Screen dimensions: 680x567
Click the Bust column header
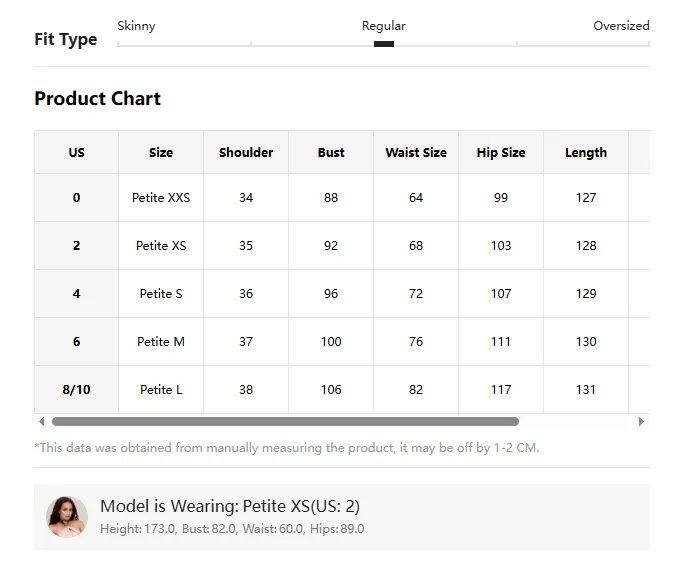pyautogui.click(x=331, y=152)
